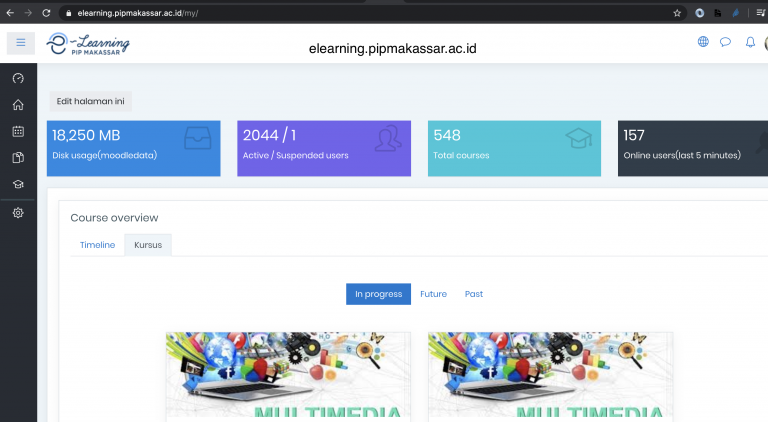Open the round blue browser extension icon
Image resolution: width=768 pixels, height=422 pixels.
(699, 13)
